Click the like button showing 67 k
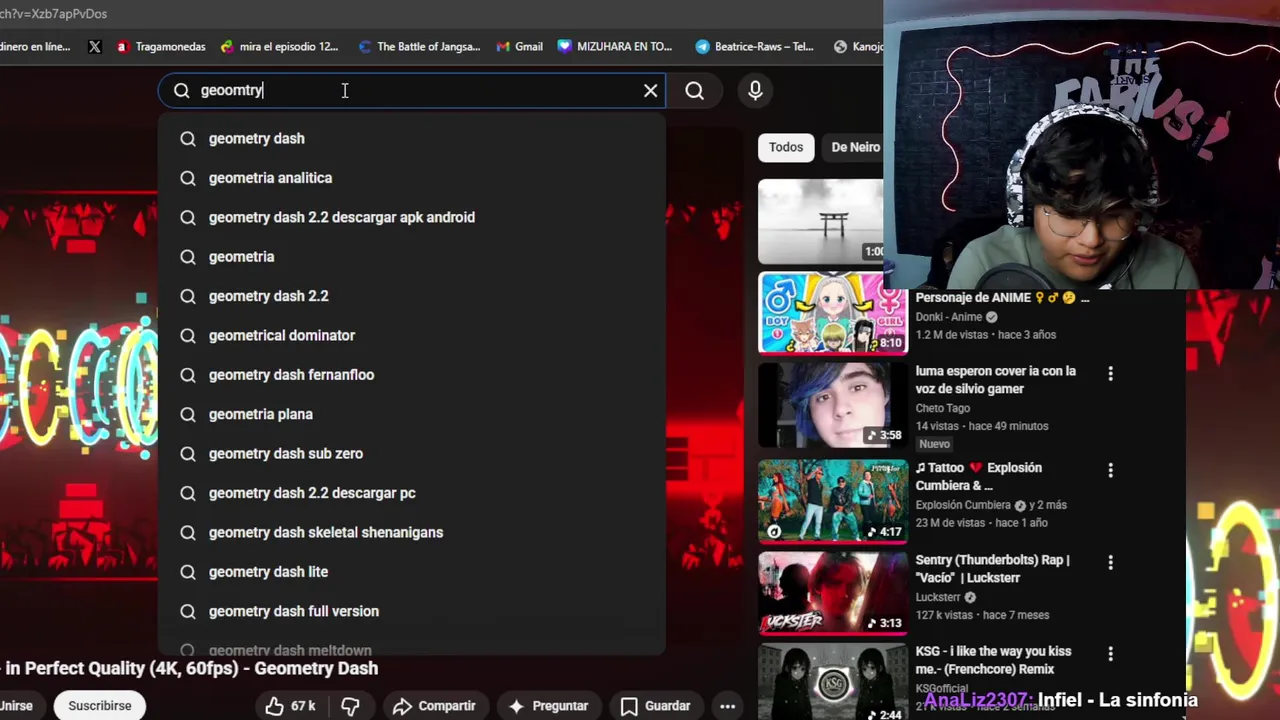The height and width of the screenshot is (720, 1280). click(290, 706)
